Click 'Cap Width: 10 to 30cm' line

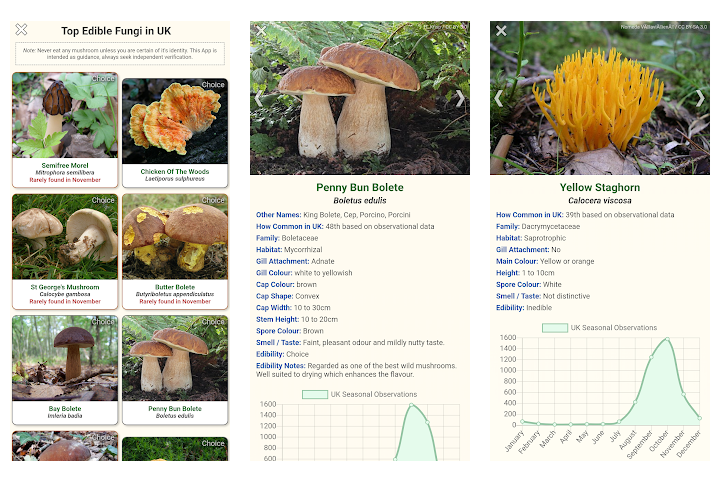coord(293,308)
